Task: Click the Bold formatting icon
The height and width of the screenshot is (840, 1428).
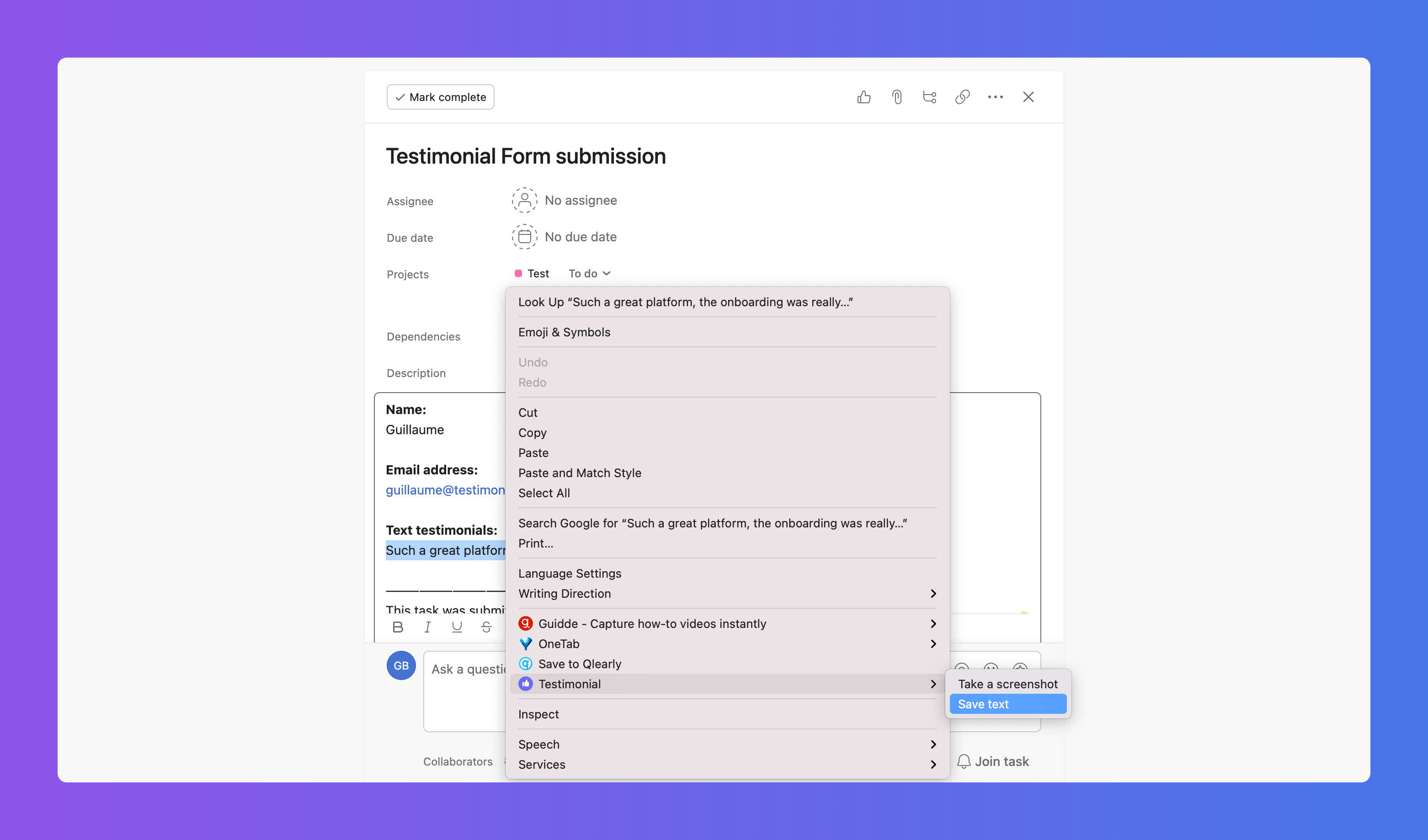Action: [x=398, y=627]
